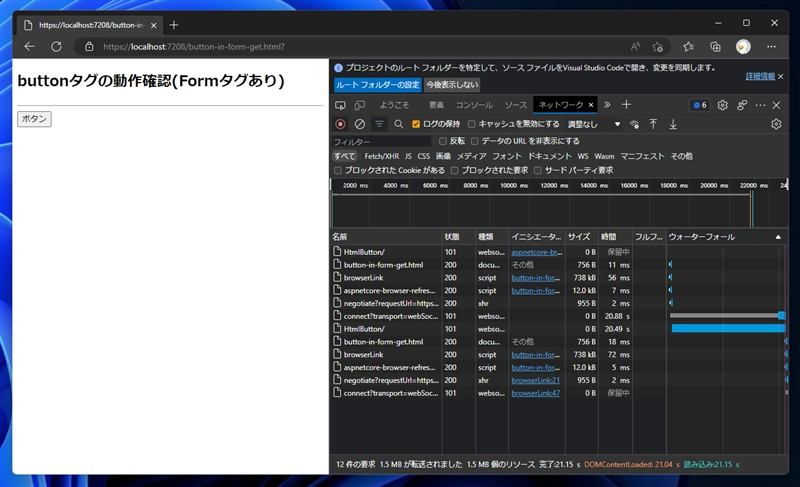Expand more DevTools tabs chevron

pyautogui.click(x=607, y=105)
